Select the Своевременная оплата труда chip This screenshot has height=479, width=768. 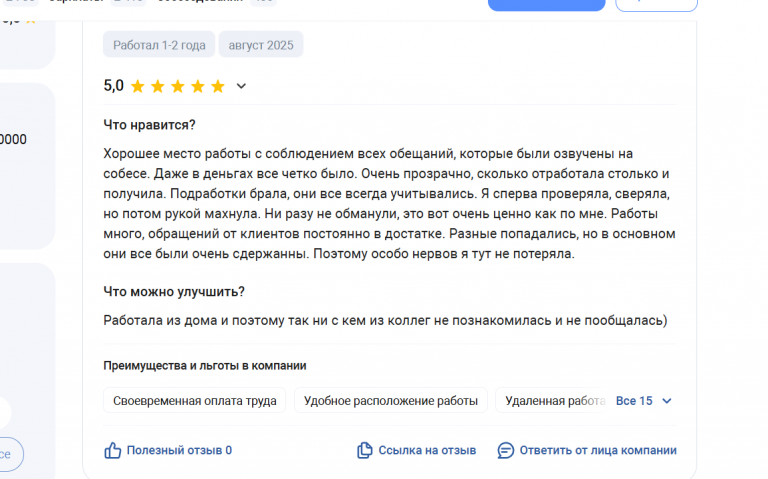[x=194, y=401]
